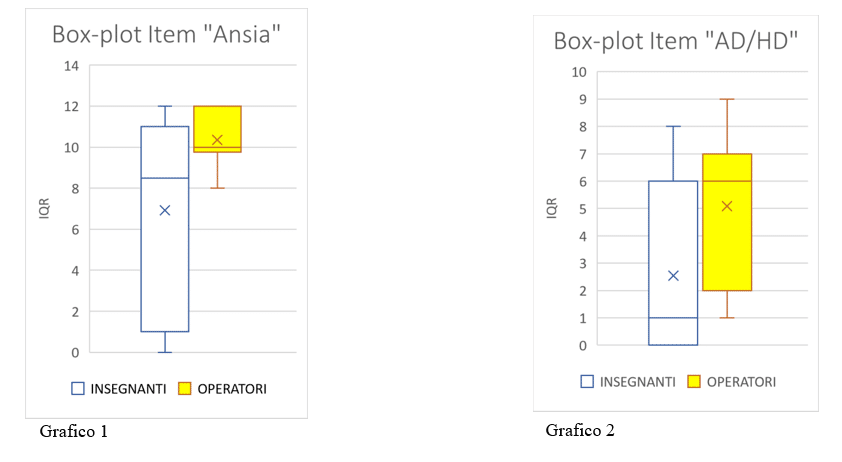Select the yellow OPERATORI box in Ansia chart
Screen dimensions: 842x462
coord(217,129)
